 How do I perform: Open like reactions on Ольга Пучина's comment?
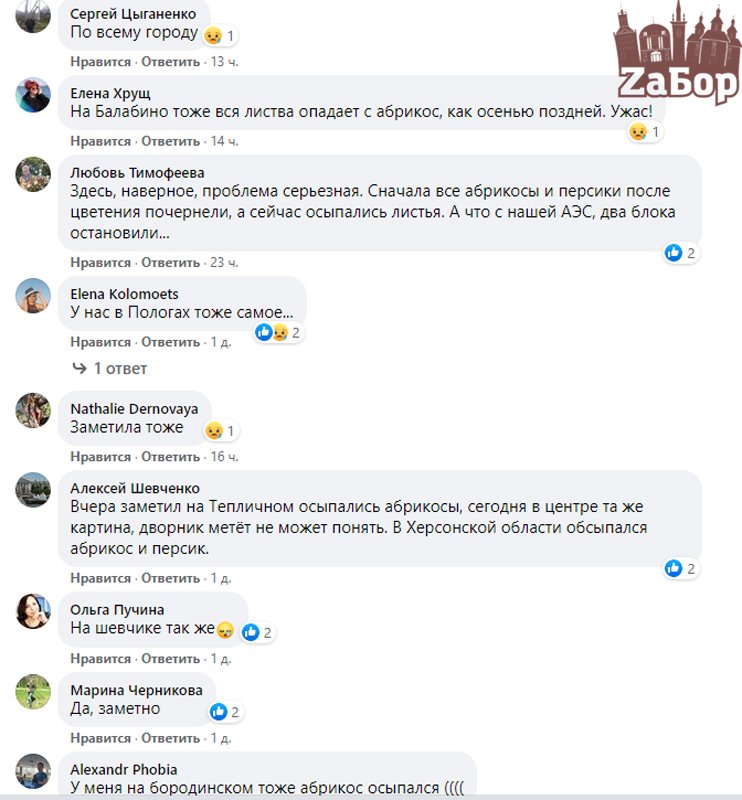[257, 633]
